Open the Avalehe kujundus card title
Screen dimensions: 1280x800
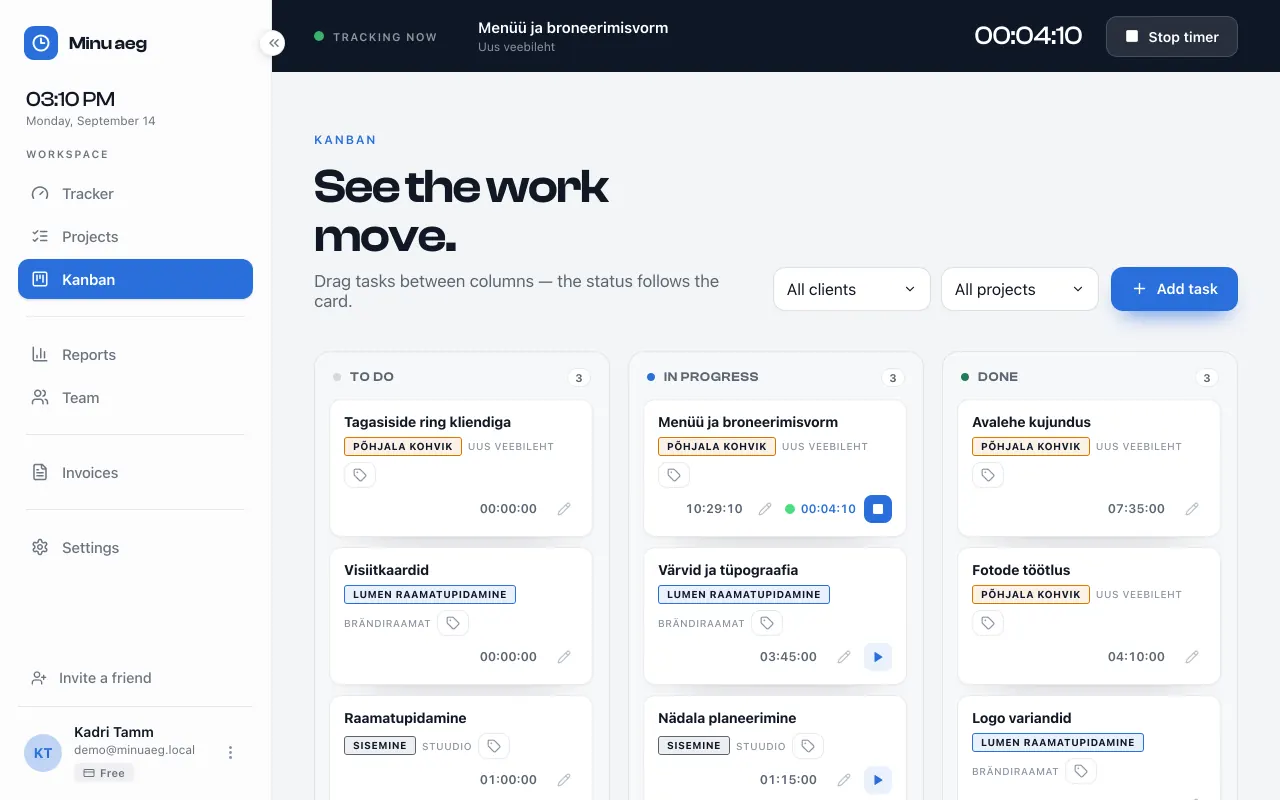click(x=1031, y=422)
